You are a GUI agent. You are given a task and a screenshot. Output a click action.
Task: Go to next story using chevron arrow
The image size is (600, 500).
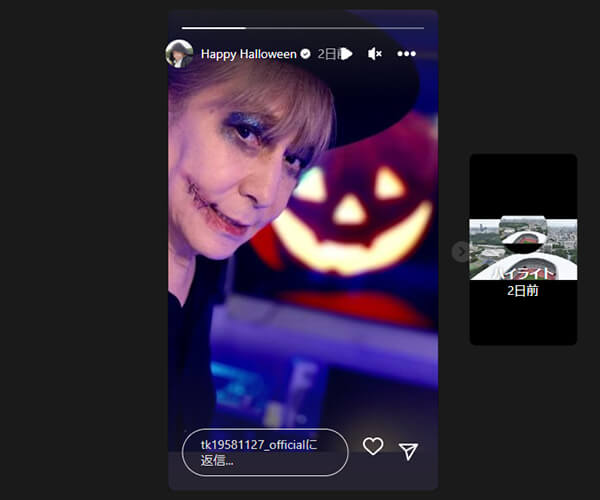click(461, 251)
